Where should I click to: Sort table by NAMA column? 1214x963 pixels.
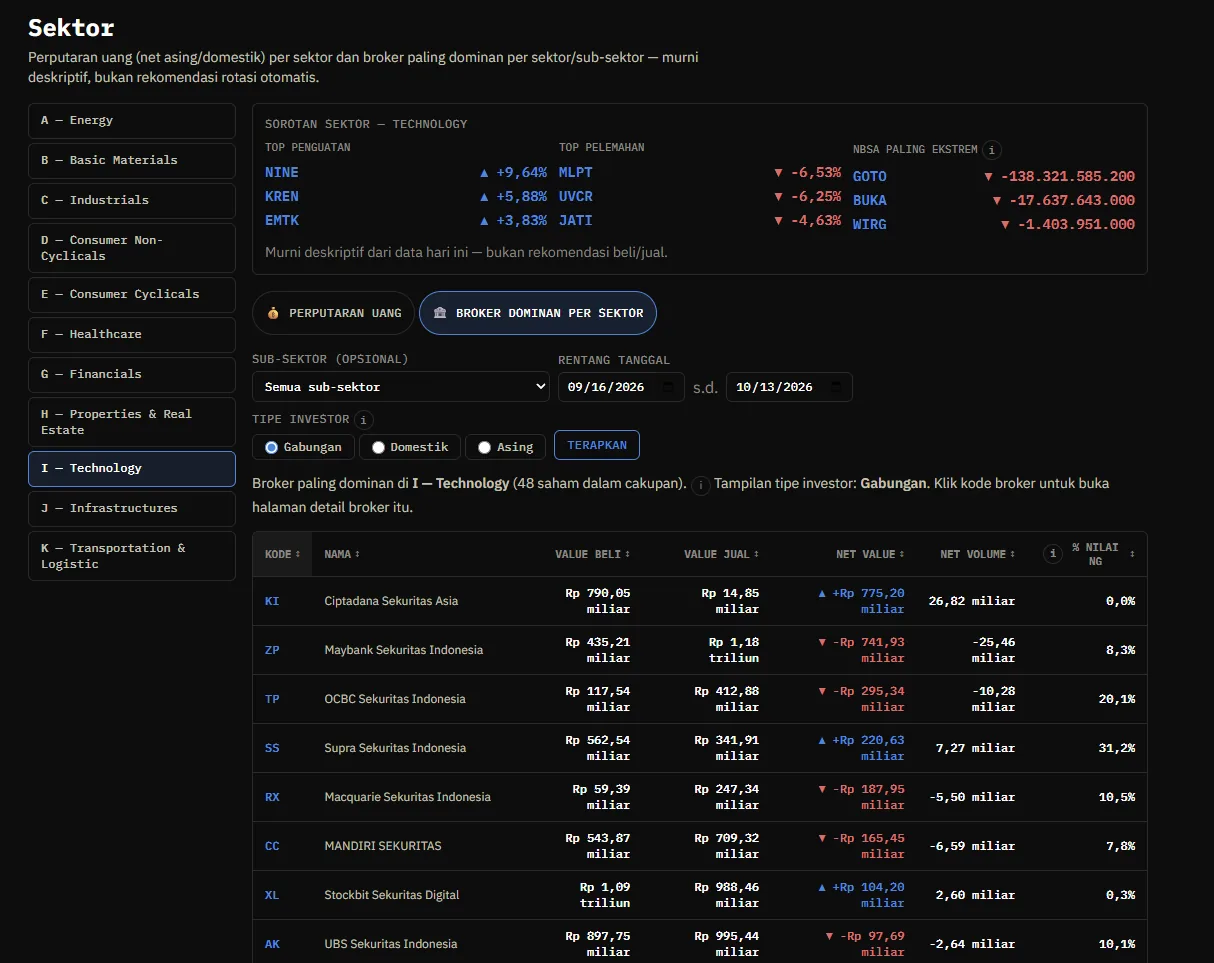341,554
